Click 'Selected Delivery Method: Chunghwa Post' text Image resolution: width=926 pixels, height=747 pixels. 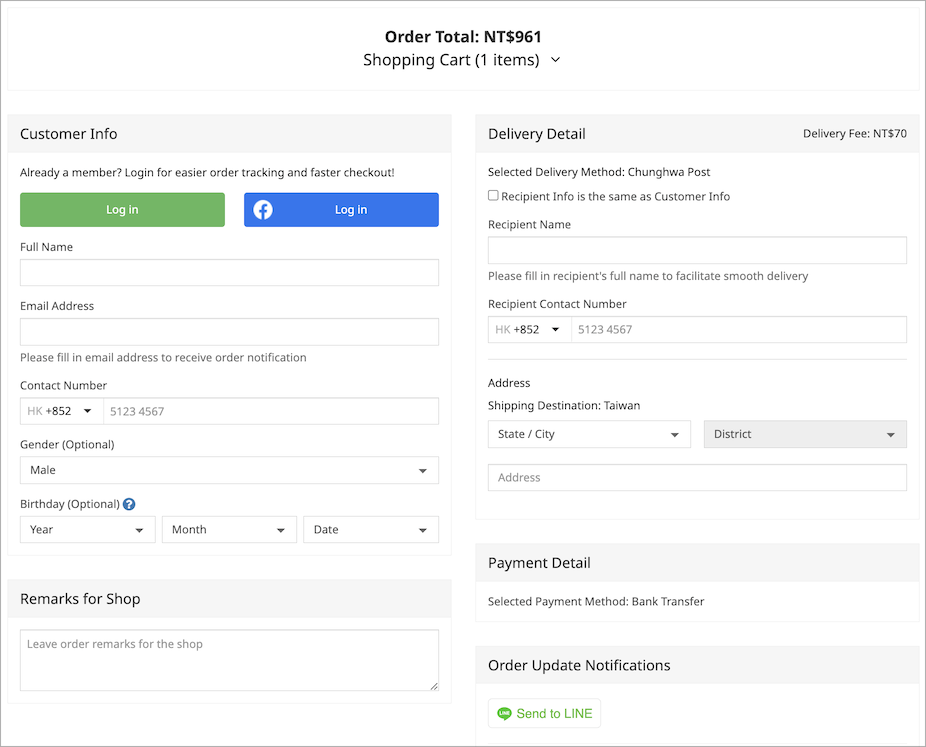tap(599, 172)
